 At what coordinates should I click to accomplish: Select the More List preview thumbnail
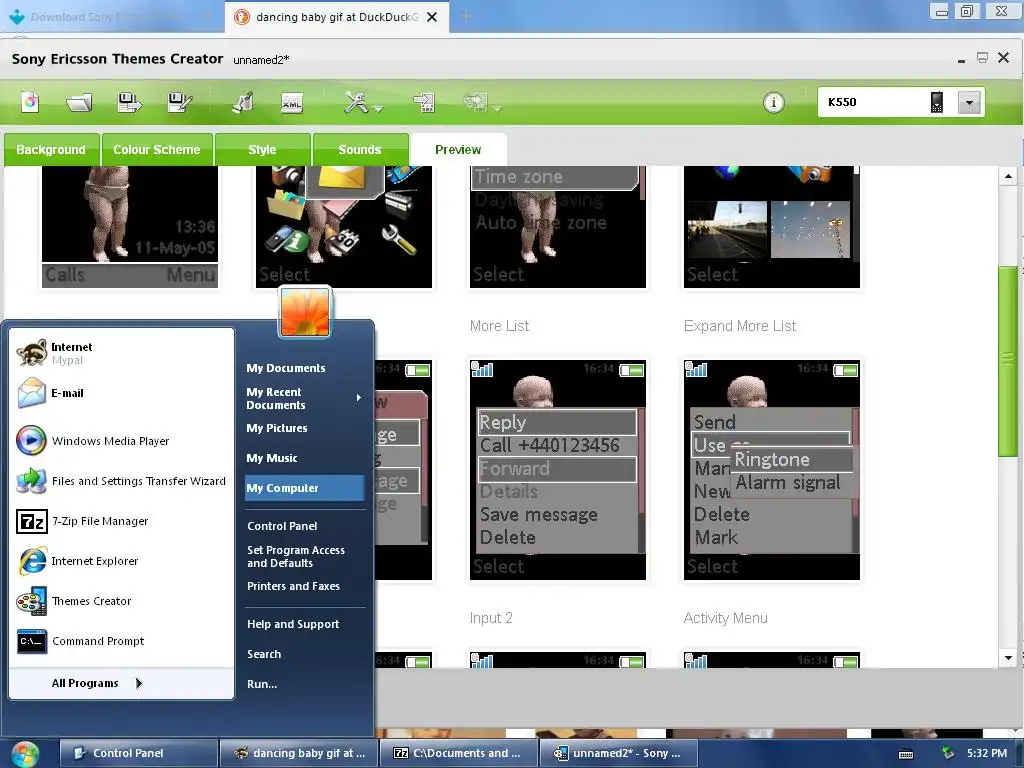click(x=558, y=470)
